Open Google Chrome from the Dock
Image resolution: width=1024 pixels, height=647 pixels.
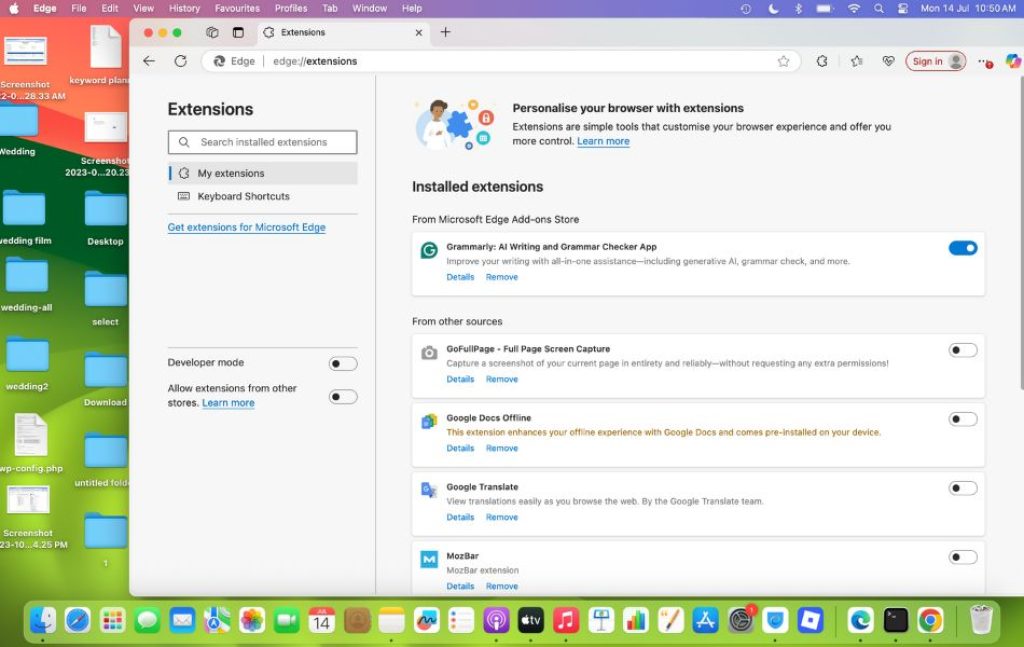(x=930, y=620)
